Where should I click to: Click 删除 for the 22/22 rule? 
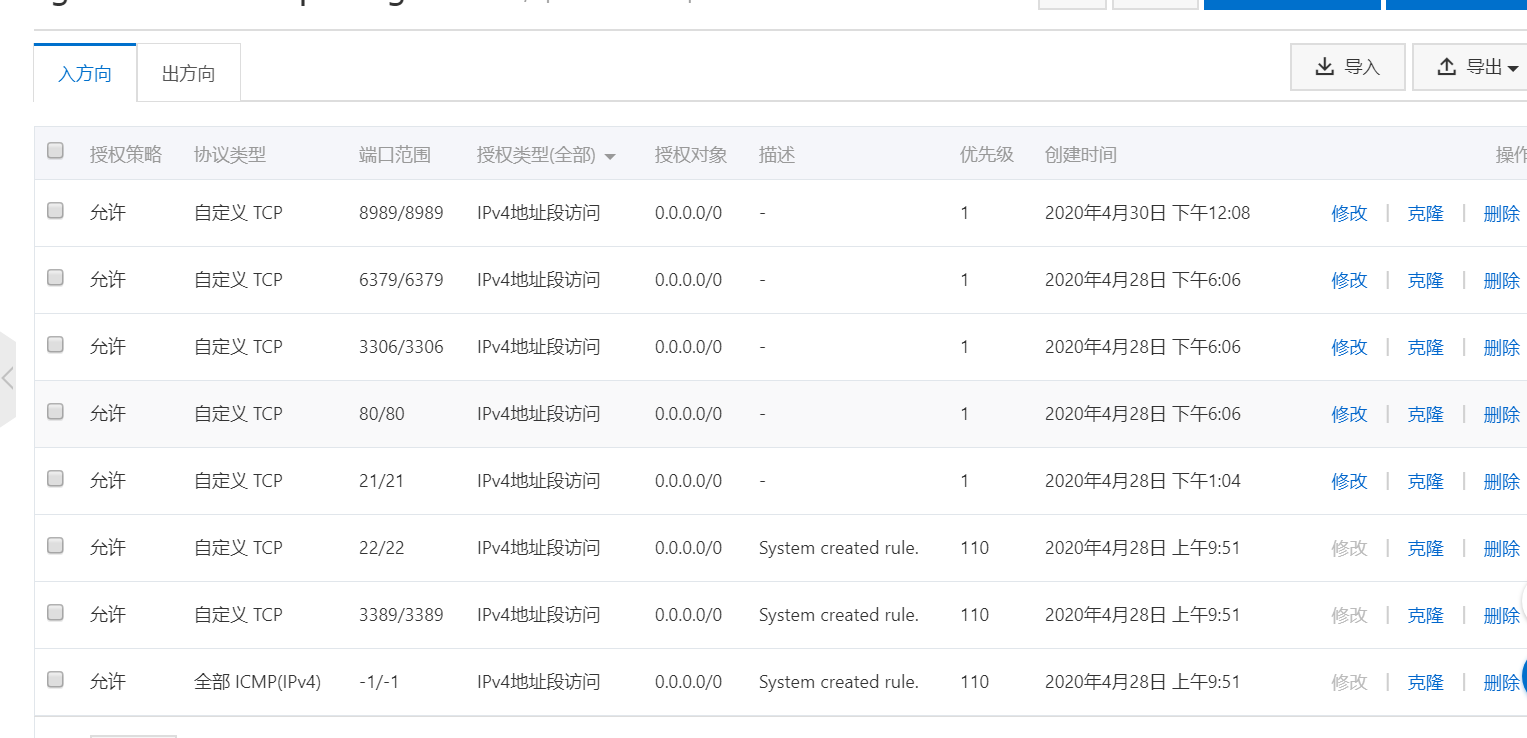[x=1501, y=548]
